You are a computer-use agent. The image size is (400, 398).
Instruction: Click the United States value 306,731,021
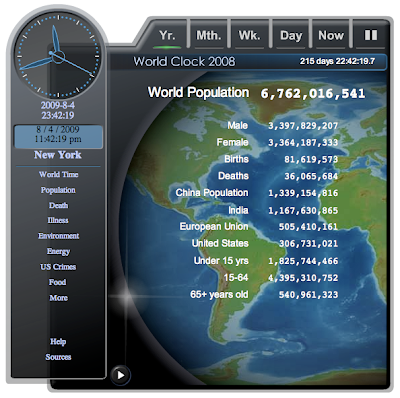click(x=308, y=244)
